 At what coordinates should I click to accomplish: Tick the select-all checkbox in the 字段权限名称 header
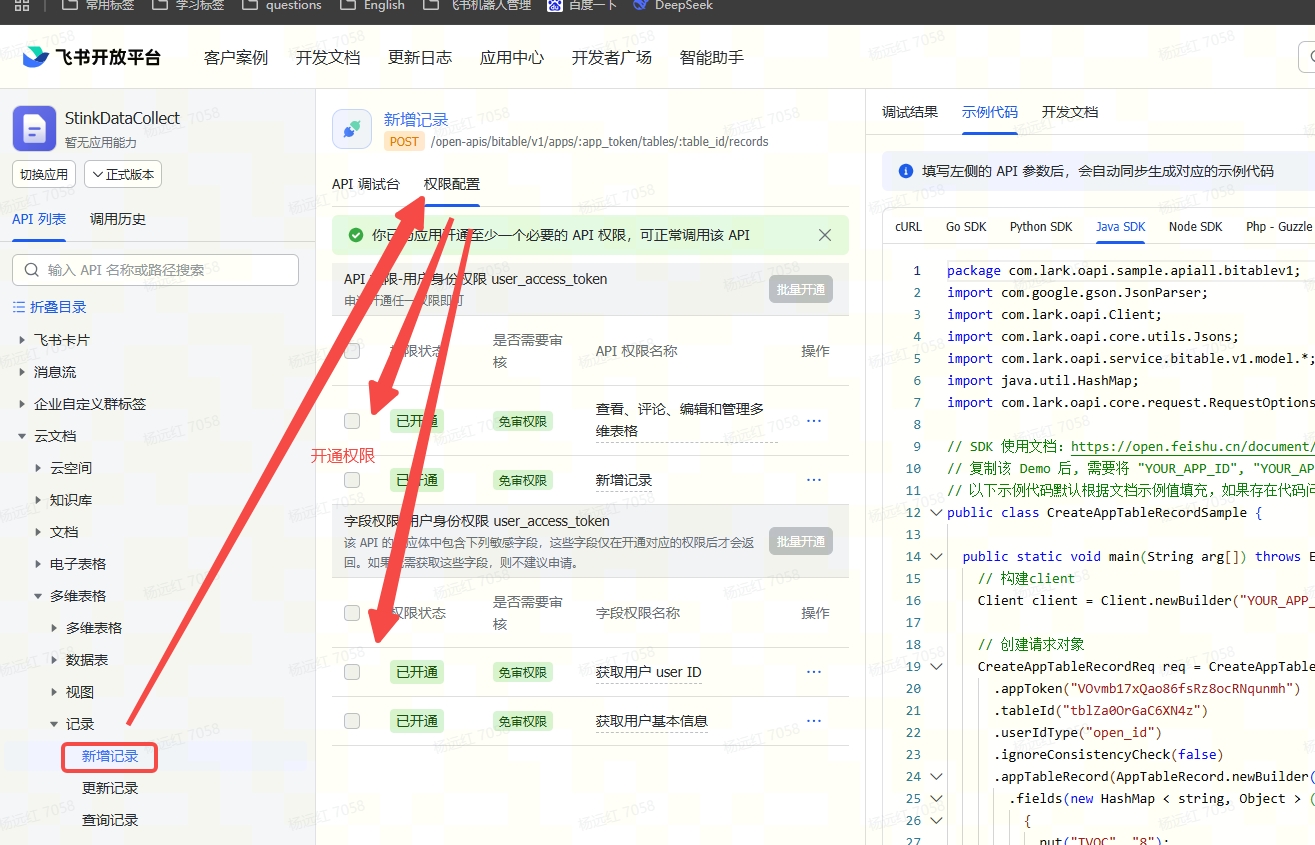click(x=352, y=613)
